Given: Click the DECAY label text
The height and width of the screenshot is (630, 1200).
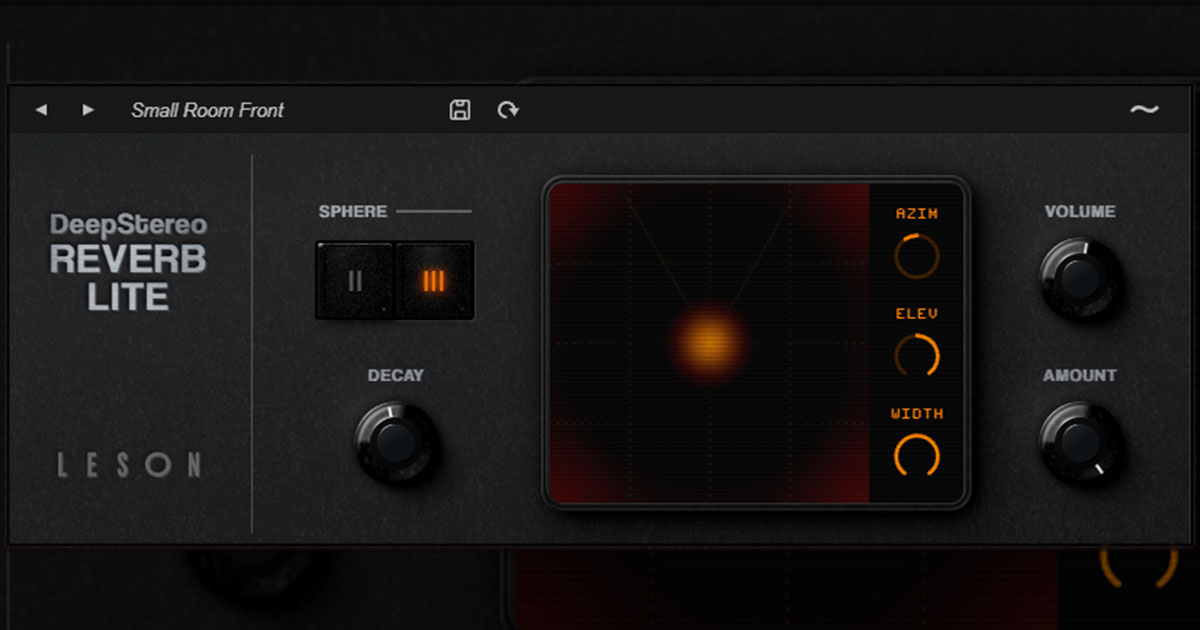Looking at the screenshot, I should [396, 375].
